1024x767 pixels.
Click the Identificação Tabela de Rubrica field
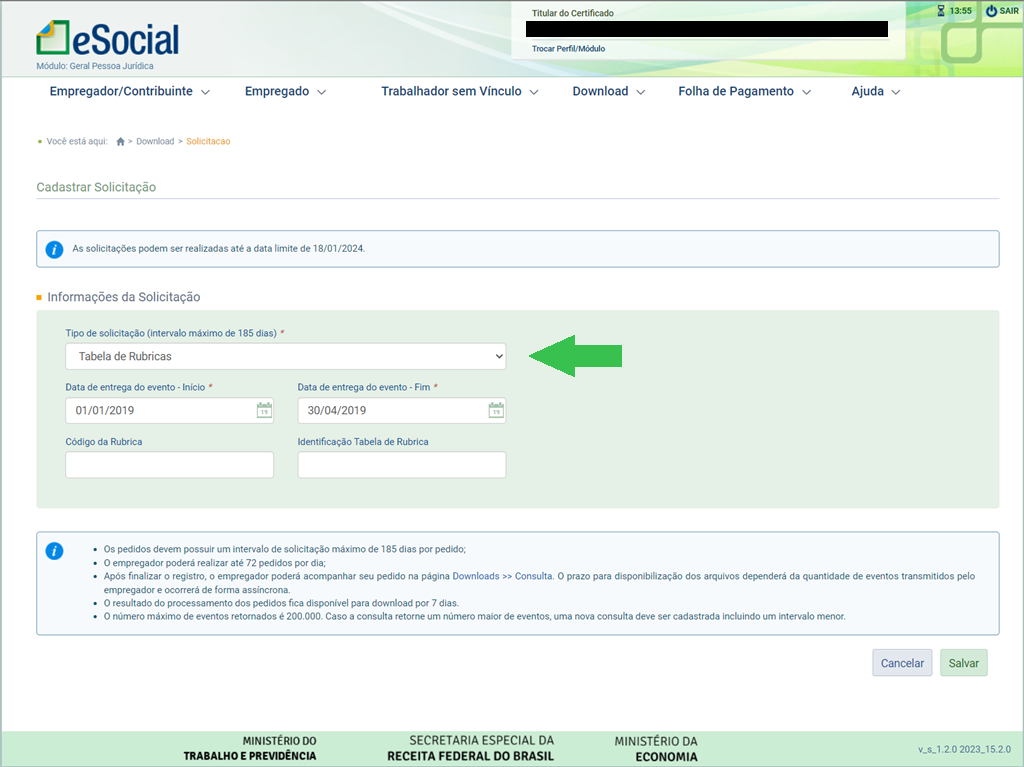point(401,465)
